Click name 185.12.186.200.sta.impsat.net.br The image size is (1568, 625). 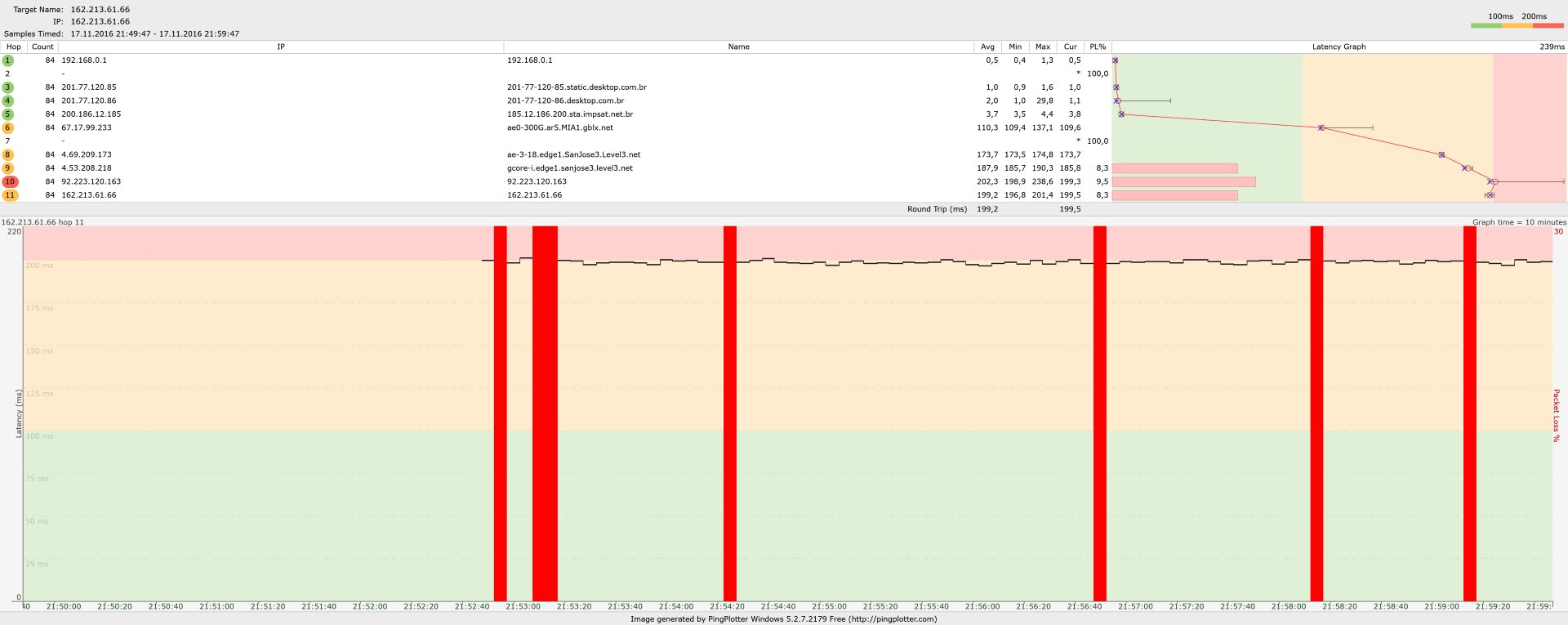tap(570, 114)
